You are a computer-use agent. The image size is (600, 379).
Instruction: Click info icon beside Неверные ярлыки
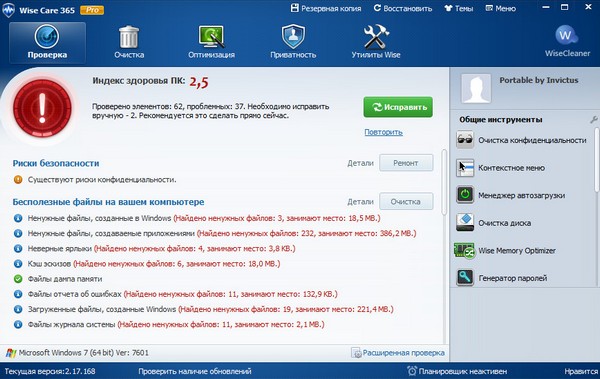[18, 248]
